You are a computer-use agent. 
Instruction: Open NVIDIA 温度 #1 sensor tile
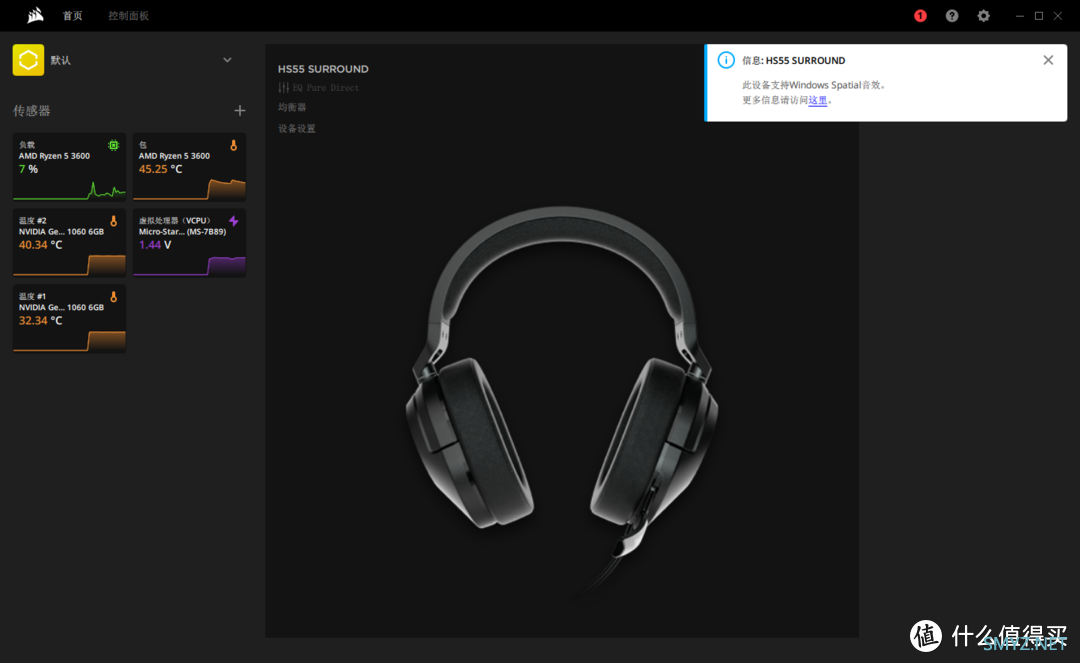click(69, 318)
